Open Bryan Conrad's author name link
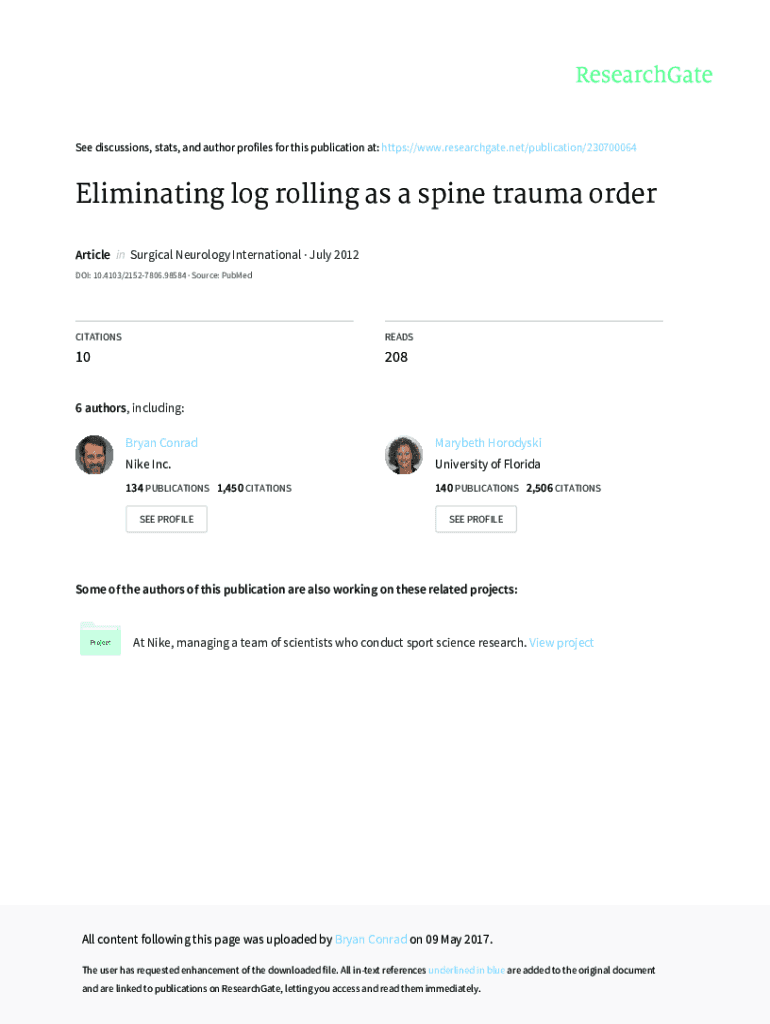Image resolution: width=770 pixels, height=1024 pixels. [x=161, y=443]
